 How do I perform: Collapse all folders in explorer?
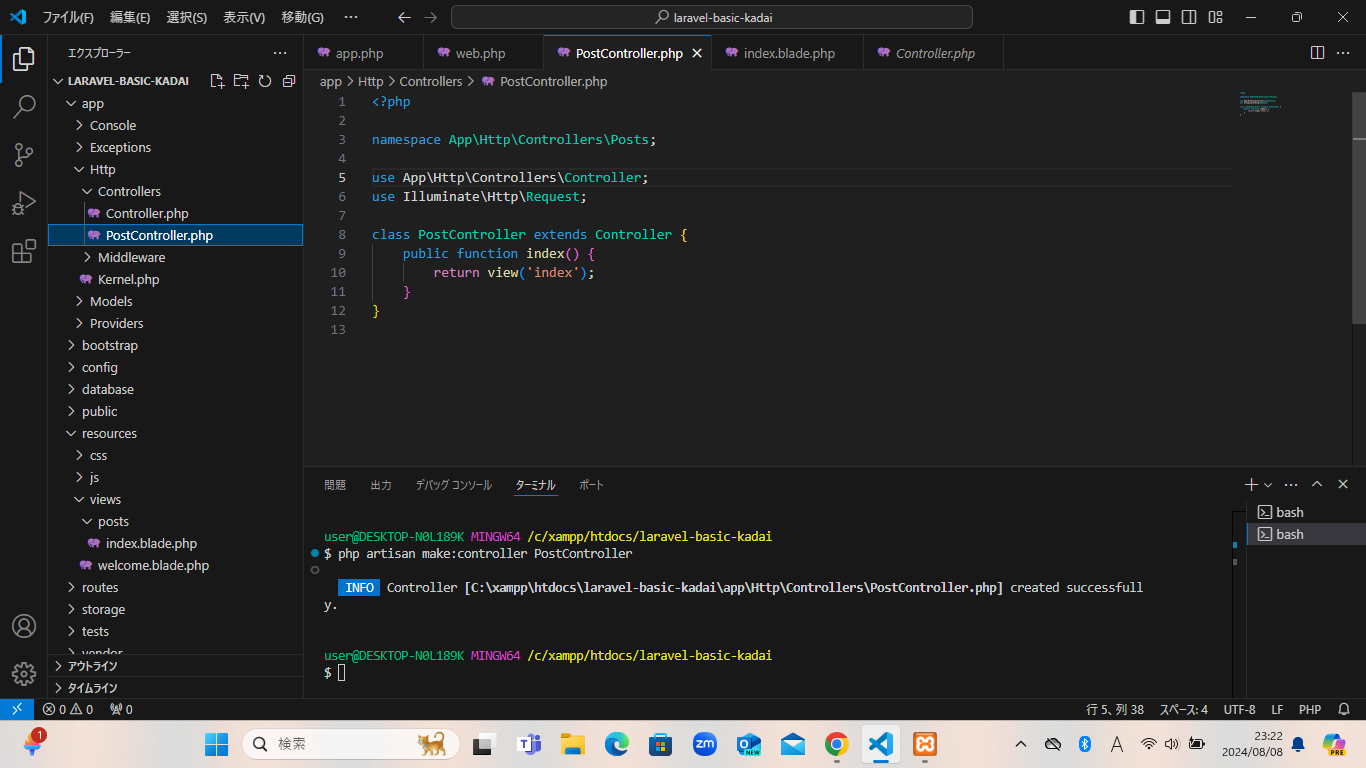[289, 81]
